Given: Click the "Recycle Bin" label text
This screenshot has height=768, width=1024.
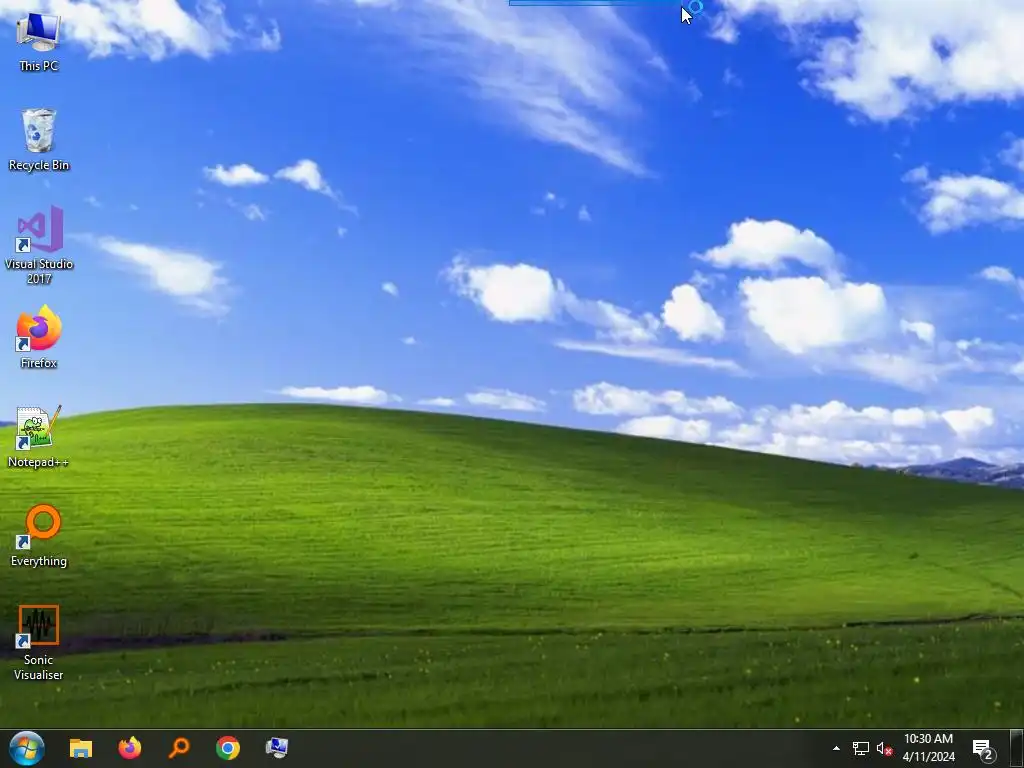Looking at the screenshot, I should [39, 165].
